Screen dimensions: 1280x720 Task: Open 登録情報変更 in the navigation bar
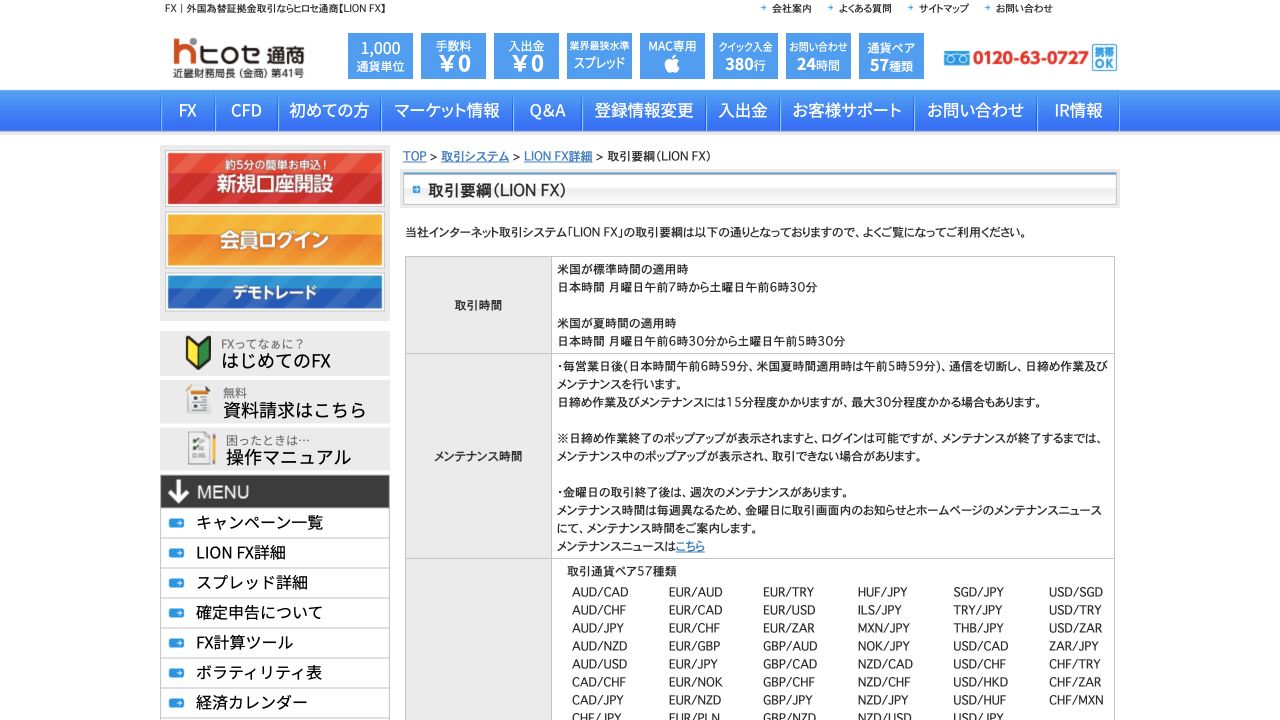pos(644,111)
